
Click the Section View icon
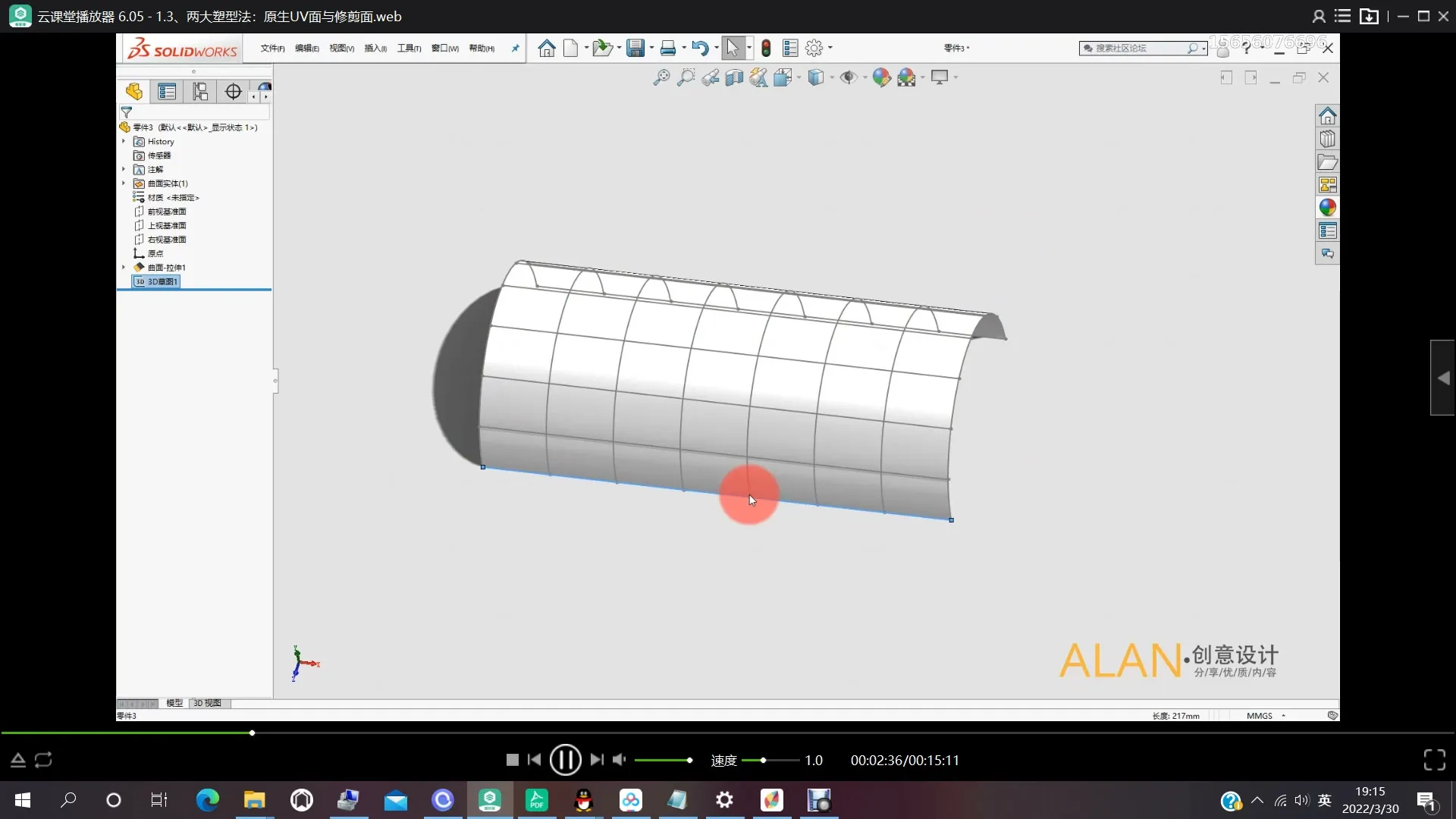[734, 77]
